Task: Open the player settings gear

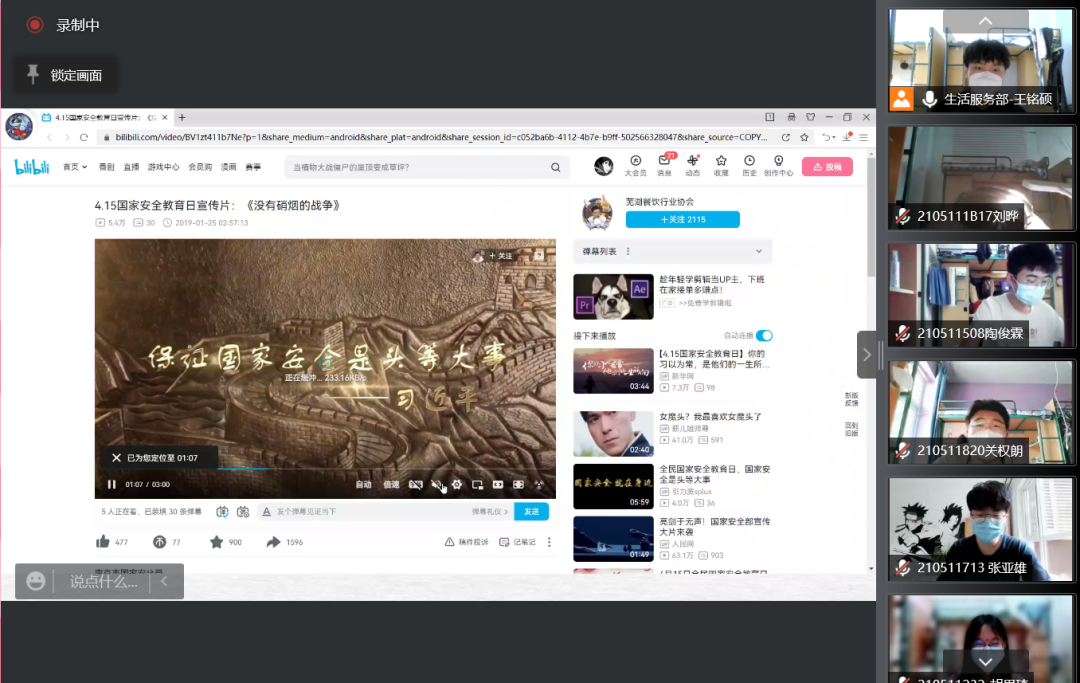Action: coord(457,485)
